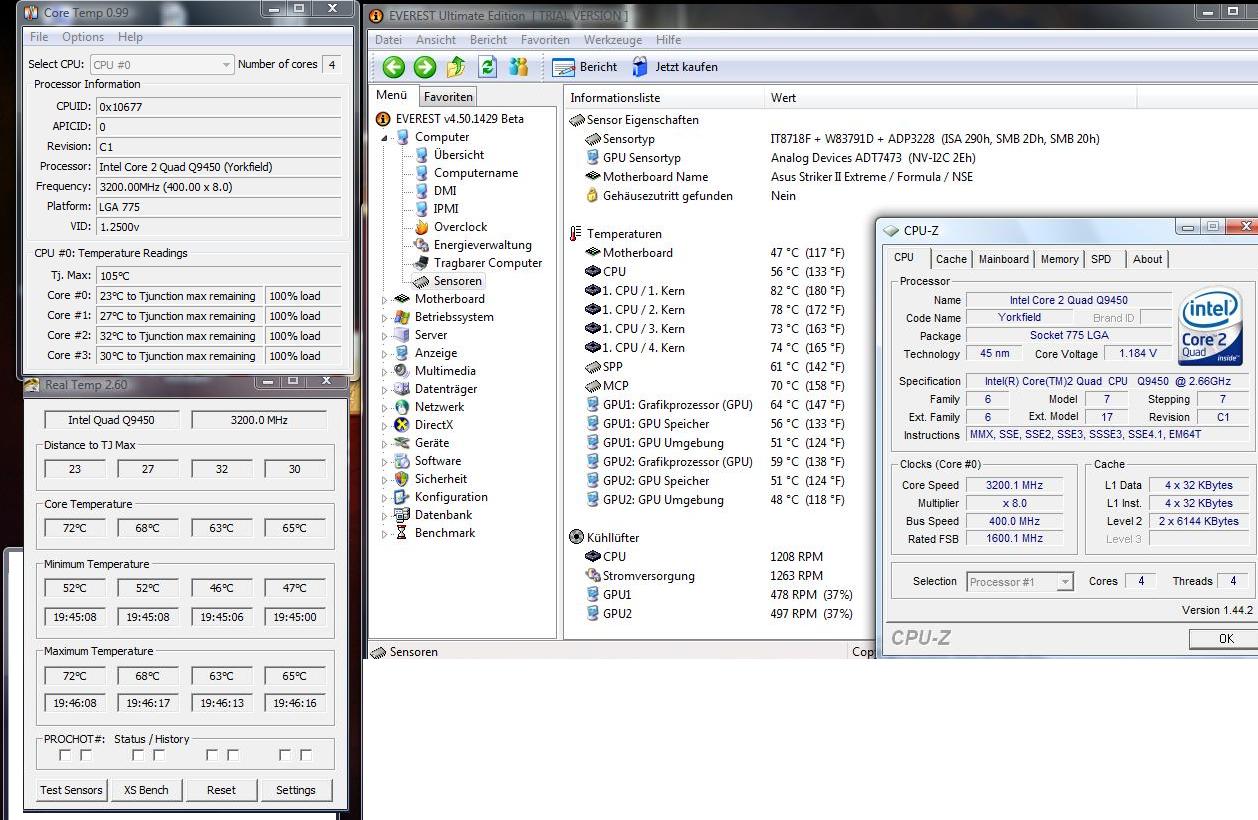Click the Konfiguration icon in EVEREST tree
The width and height of the screenshot is (1258, 820).
click(x=403, y=497)
